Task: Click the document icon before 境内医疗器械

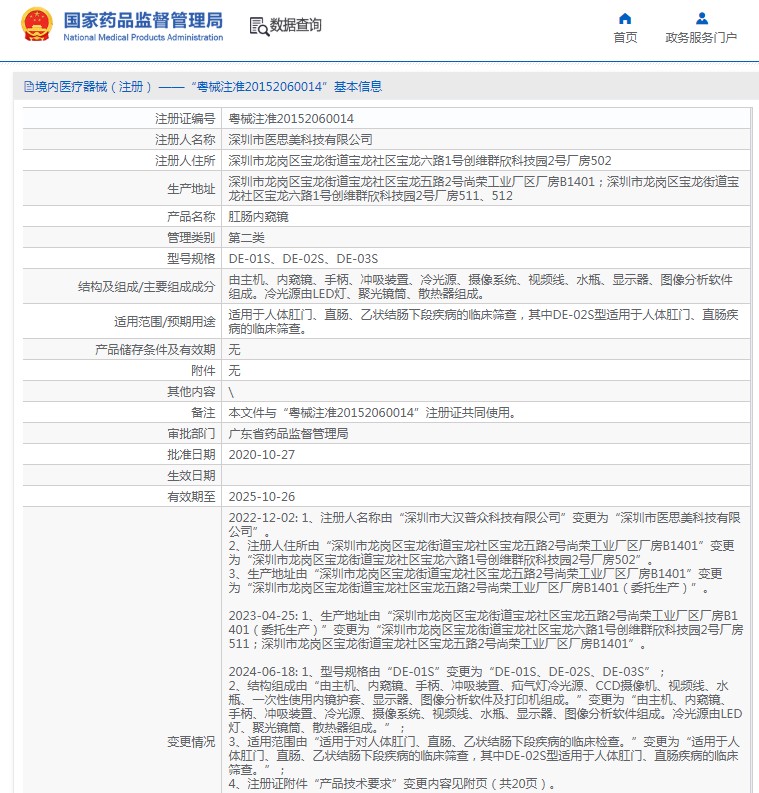Action: click(29, 87)
